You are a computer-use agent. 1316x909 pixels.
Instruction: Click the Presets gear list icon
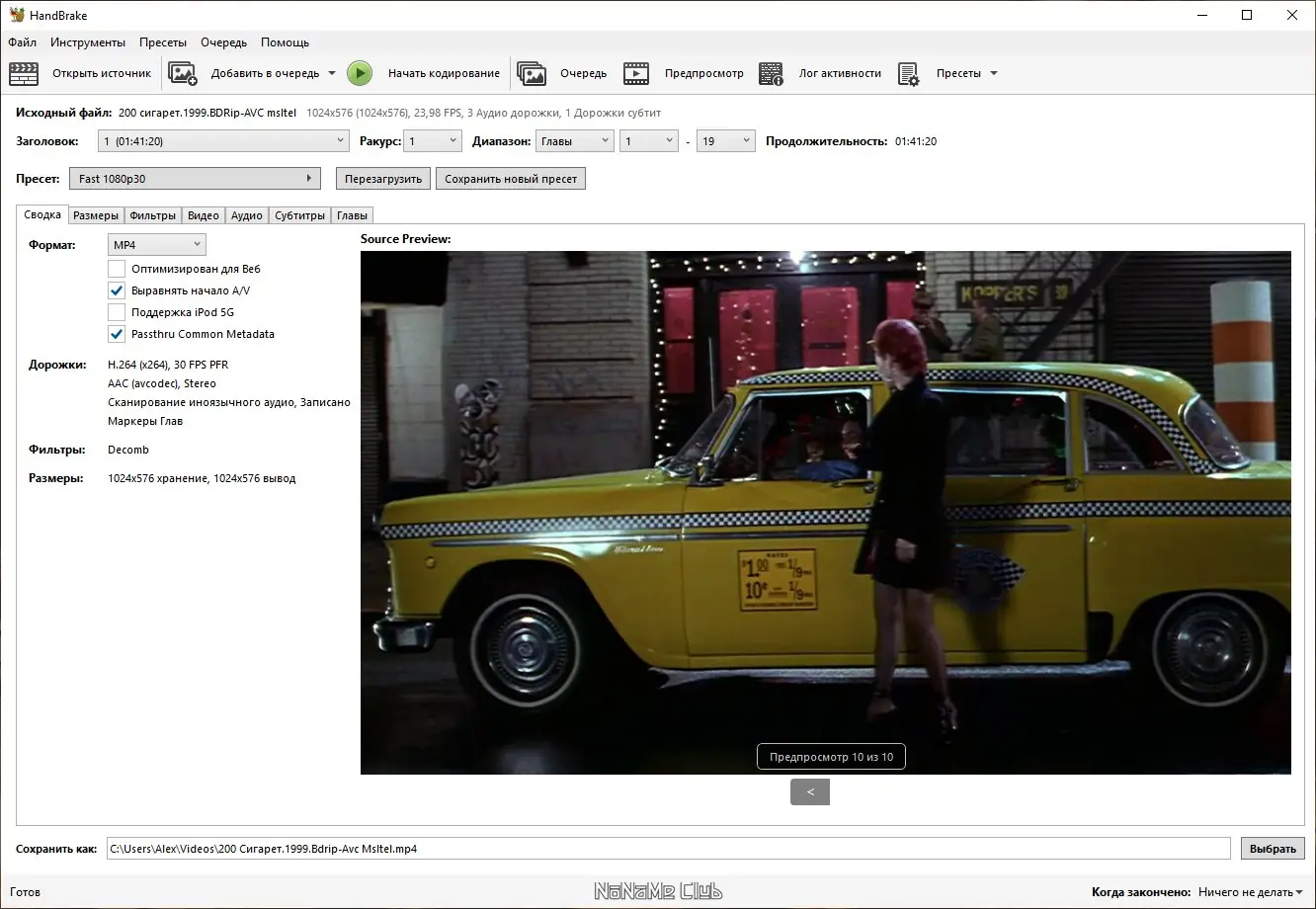[x=908, y=74]
